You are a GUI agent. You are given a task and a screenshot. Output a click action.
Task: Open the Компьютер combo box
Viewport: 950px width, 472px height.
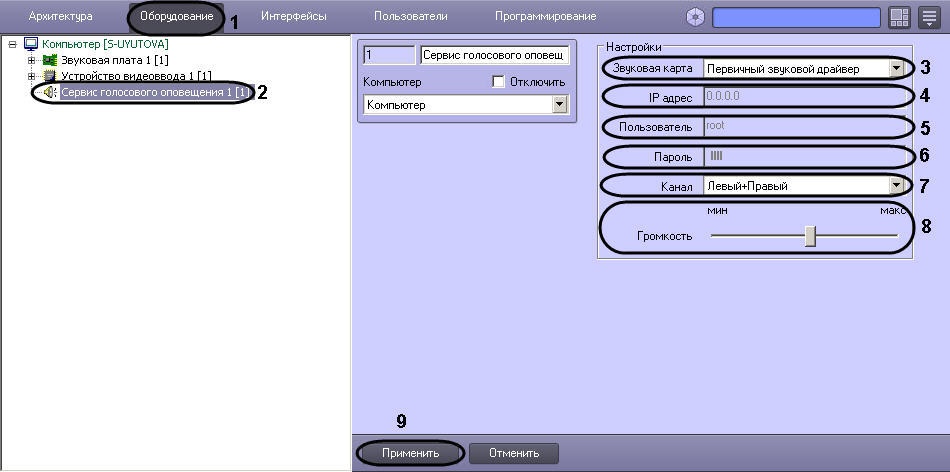point(559,104)
